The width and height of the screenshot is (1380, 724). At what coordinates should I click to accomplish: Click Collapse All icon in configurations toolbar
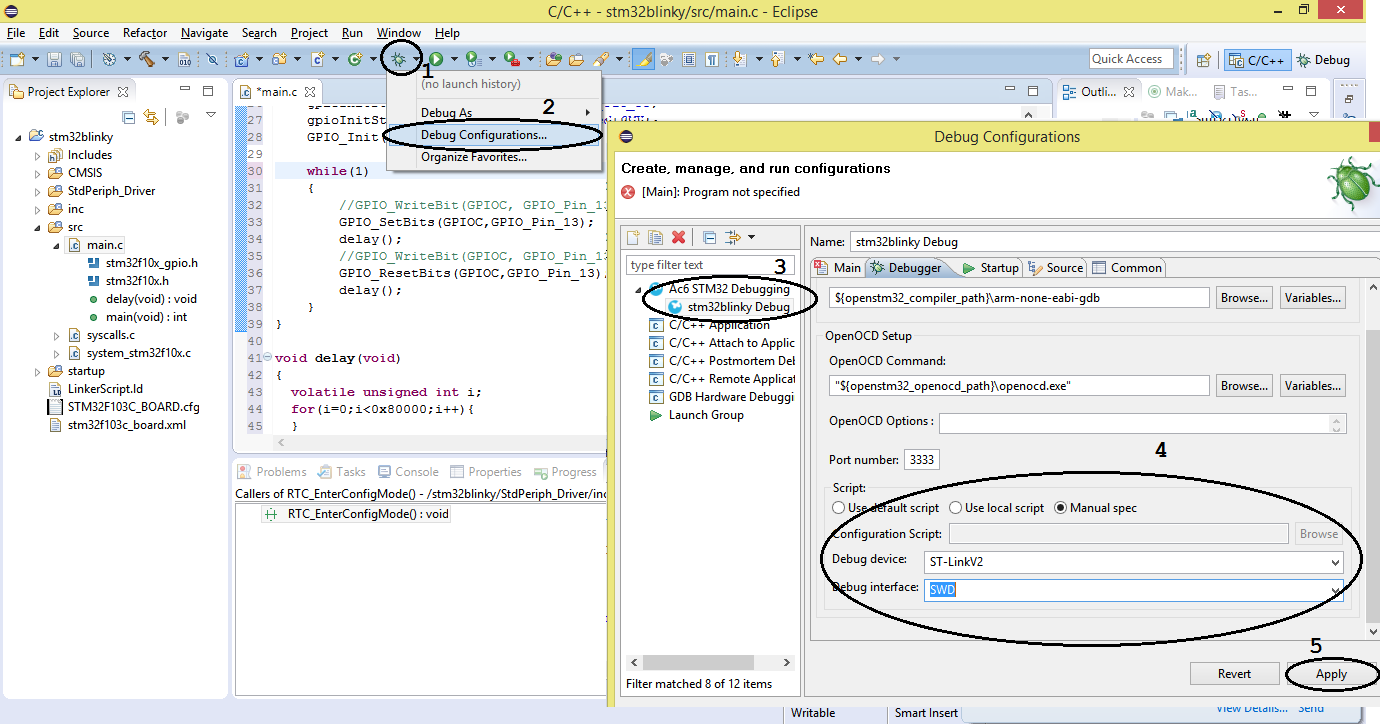[709, 237]
